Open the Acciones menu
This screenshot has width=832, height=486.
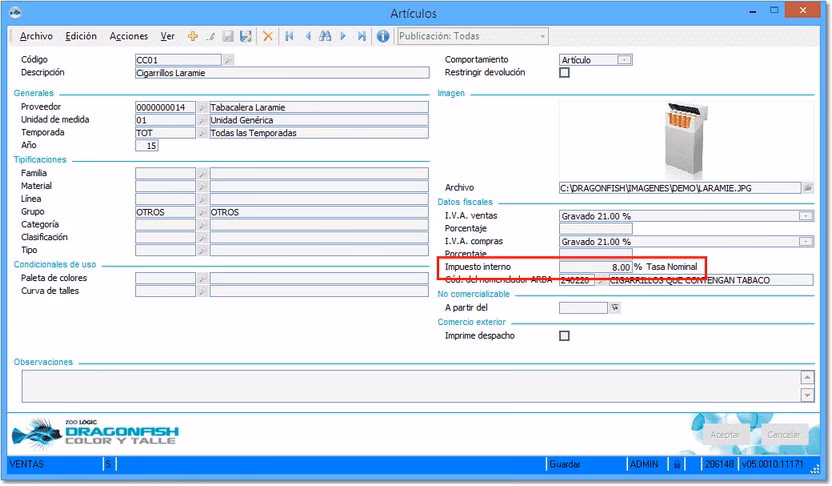point(128,36)
